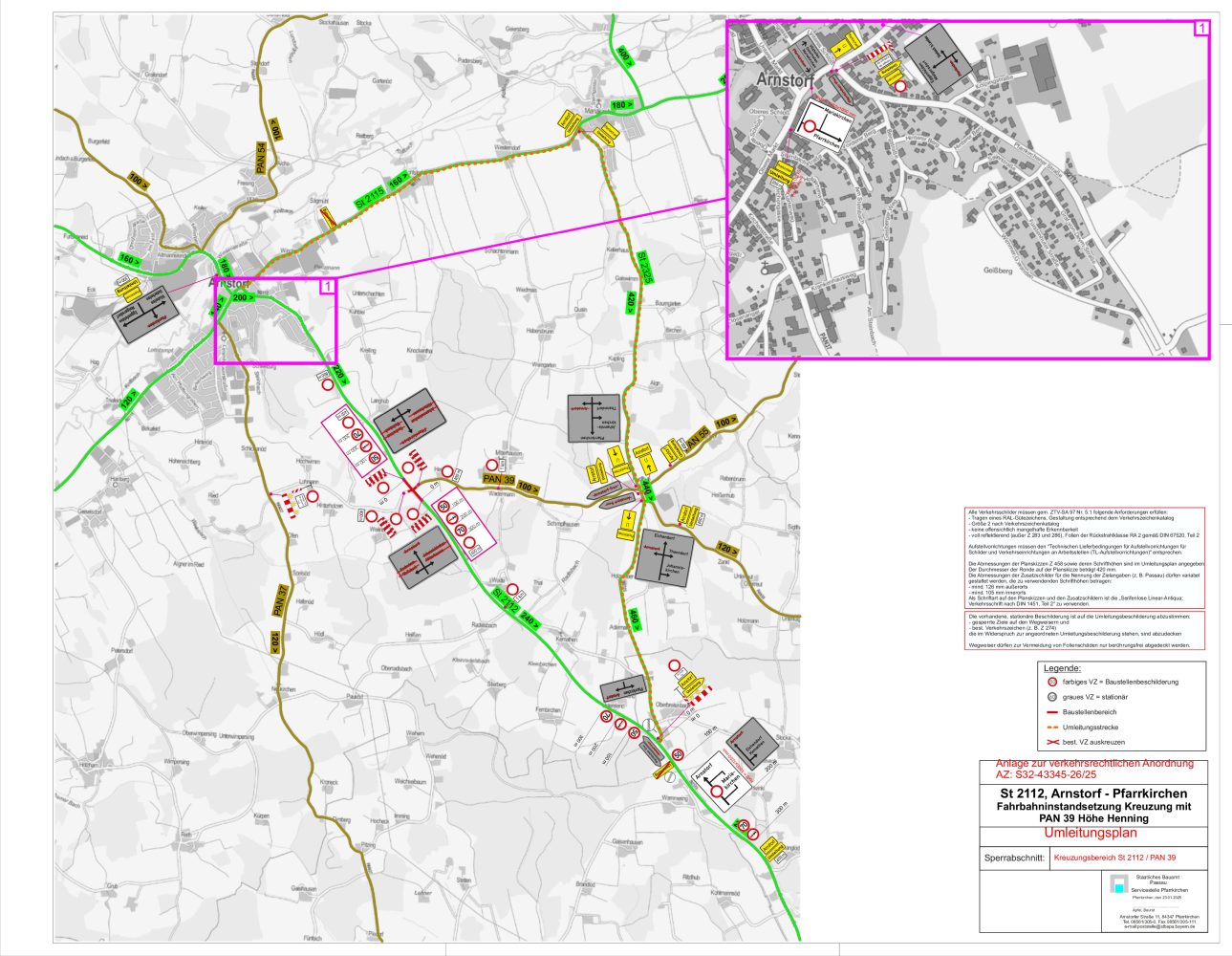
Task: Click the number 1 marker on the main map
Action: (x=328, y=286)
